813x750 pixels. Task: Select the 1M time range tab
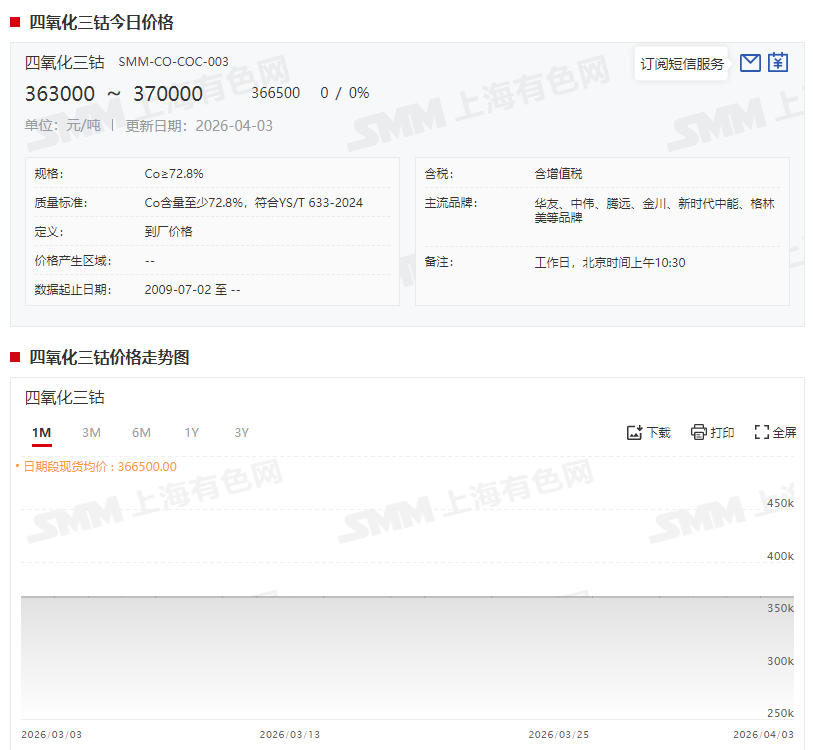tap(41, 432)
